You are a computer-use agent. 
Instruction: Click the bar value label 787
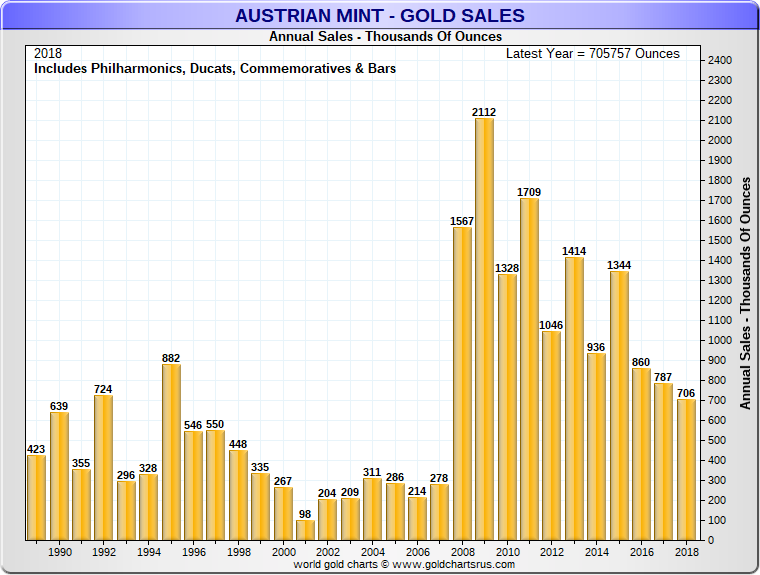coord(663,377)
